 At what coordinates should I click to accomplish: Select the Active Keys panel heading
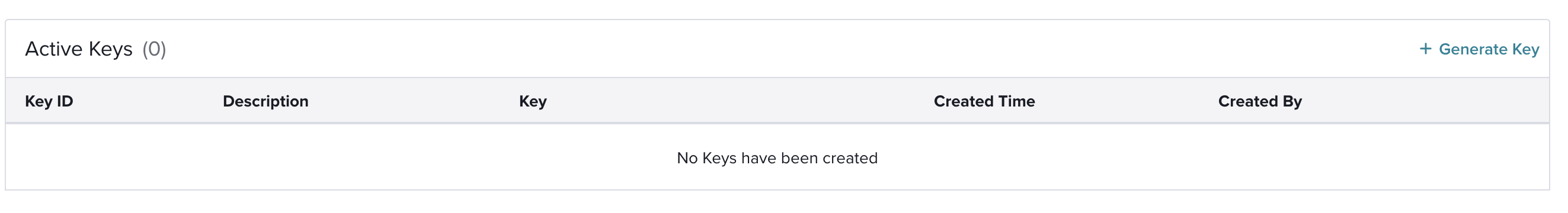click(x=79, y=49)
